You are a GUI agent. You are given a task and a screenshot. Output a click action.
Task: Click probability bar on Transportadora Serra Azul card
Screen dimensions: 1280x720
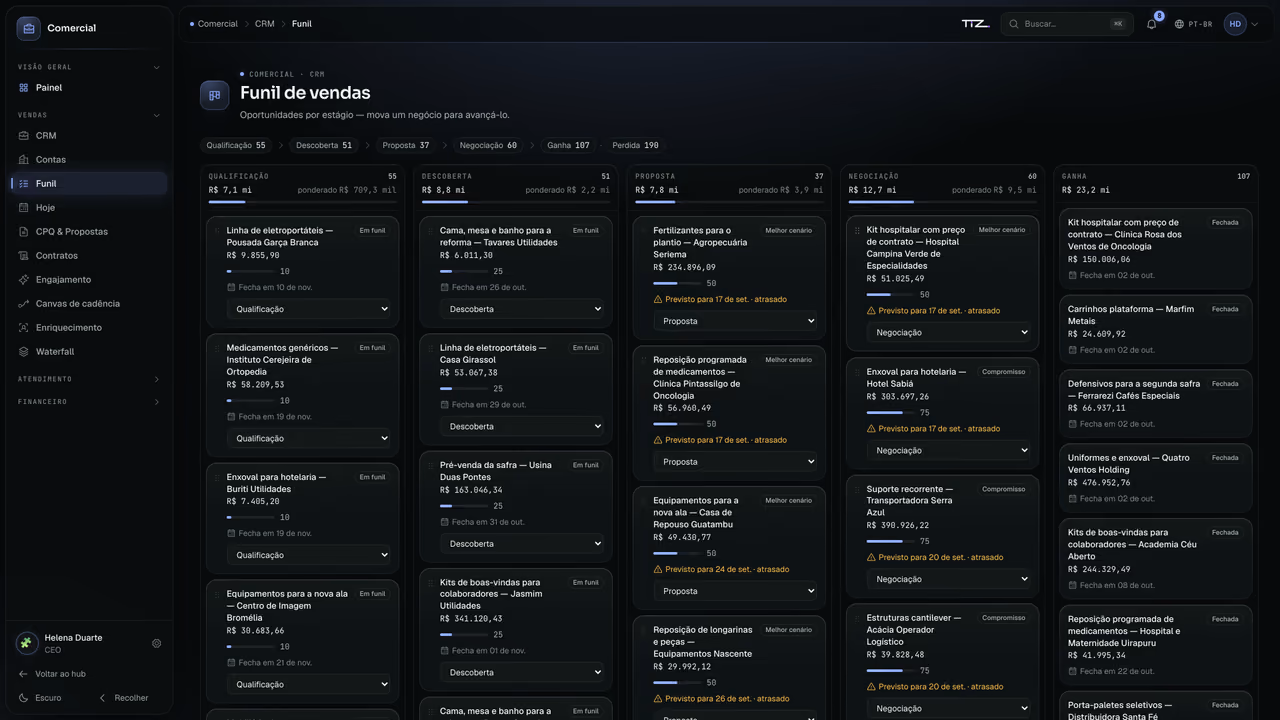pyautogui.click(x=890, y=541)
